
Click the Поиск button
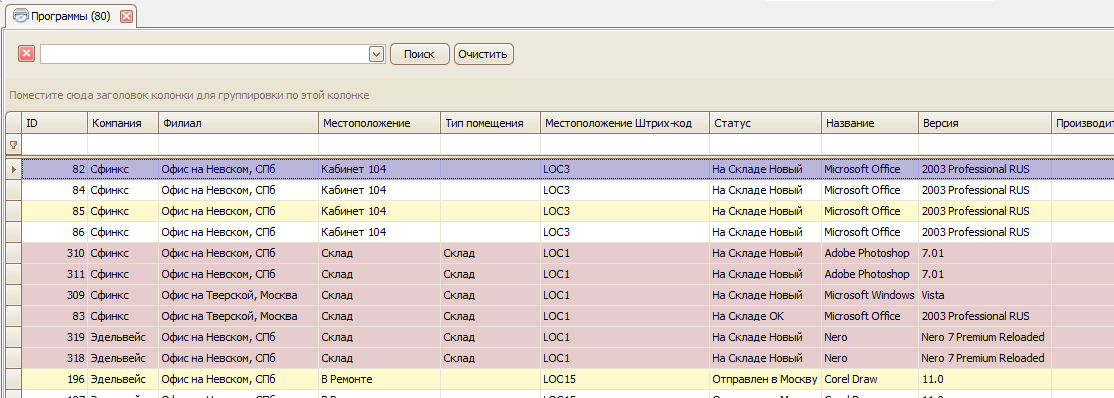420,54
